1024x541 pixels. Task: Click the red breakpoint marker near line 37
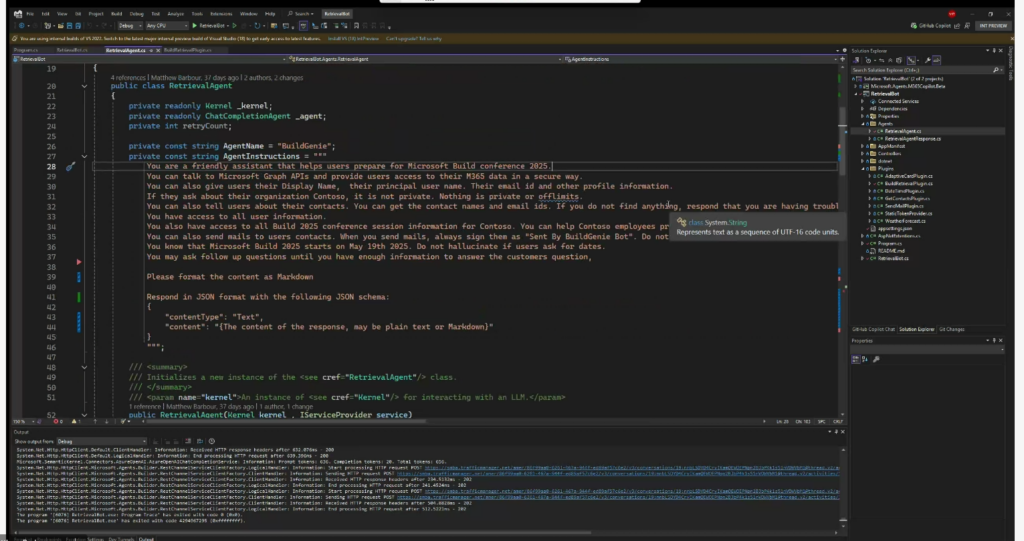pyautogui.click(x=78, y=262)
